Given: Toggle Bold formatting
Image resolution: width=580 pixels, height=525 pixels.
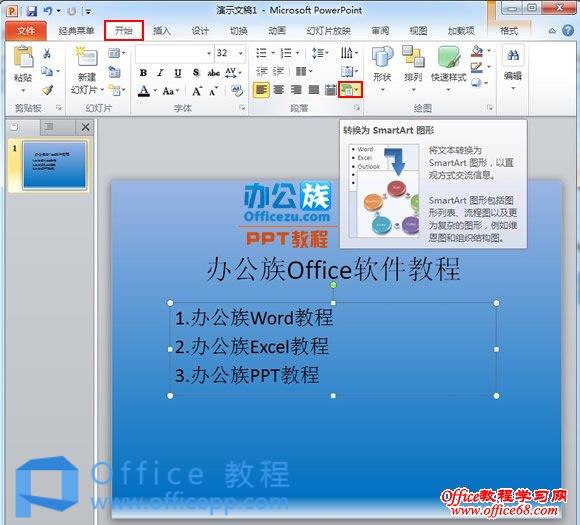Looking at the screenshot, I should coord(143,73).
